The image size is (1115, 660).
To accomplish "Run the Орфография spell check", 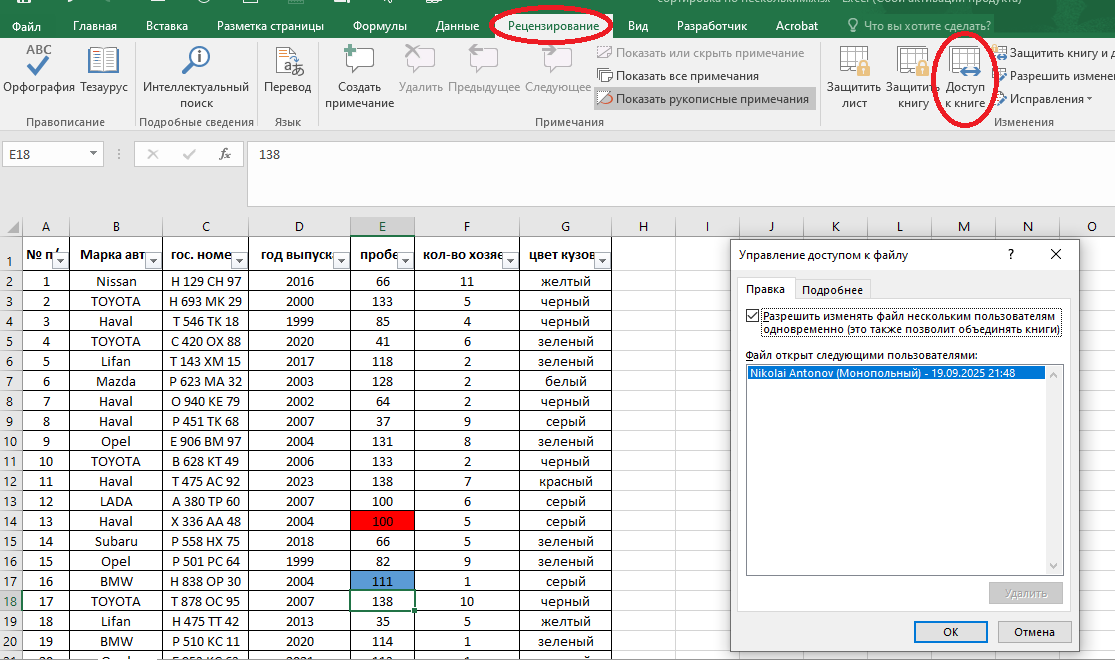I will point(38,69).
